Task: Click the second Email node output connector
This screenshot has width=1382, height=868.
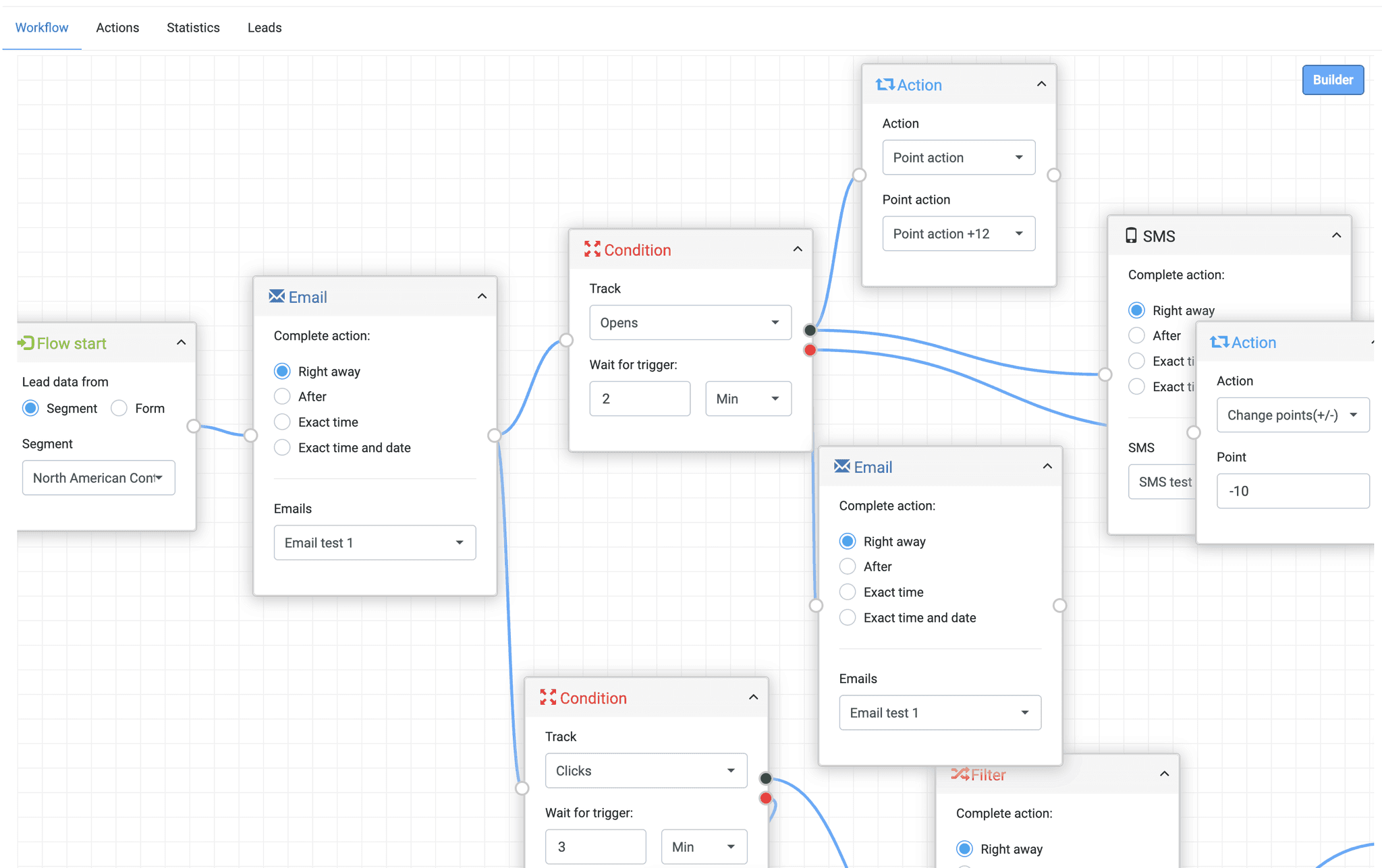Action: (1059, 605)
